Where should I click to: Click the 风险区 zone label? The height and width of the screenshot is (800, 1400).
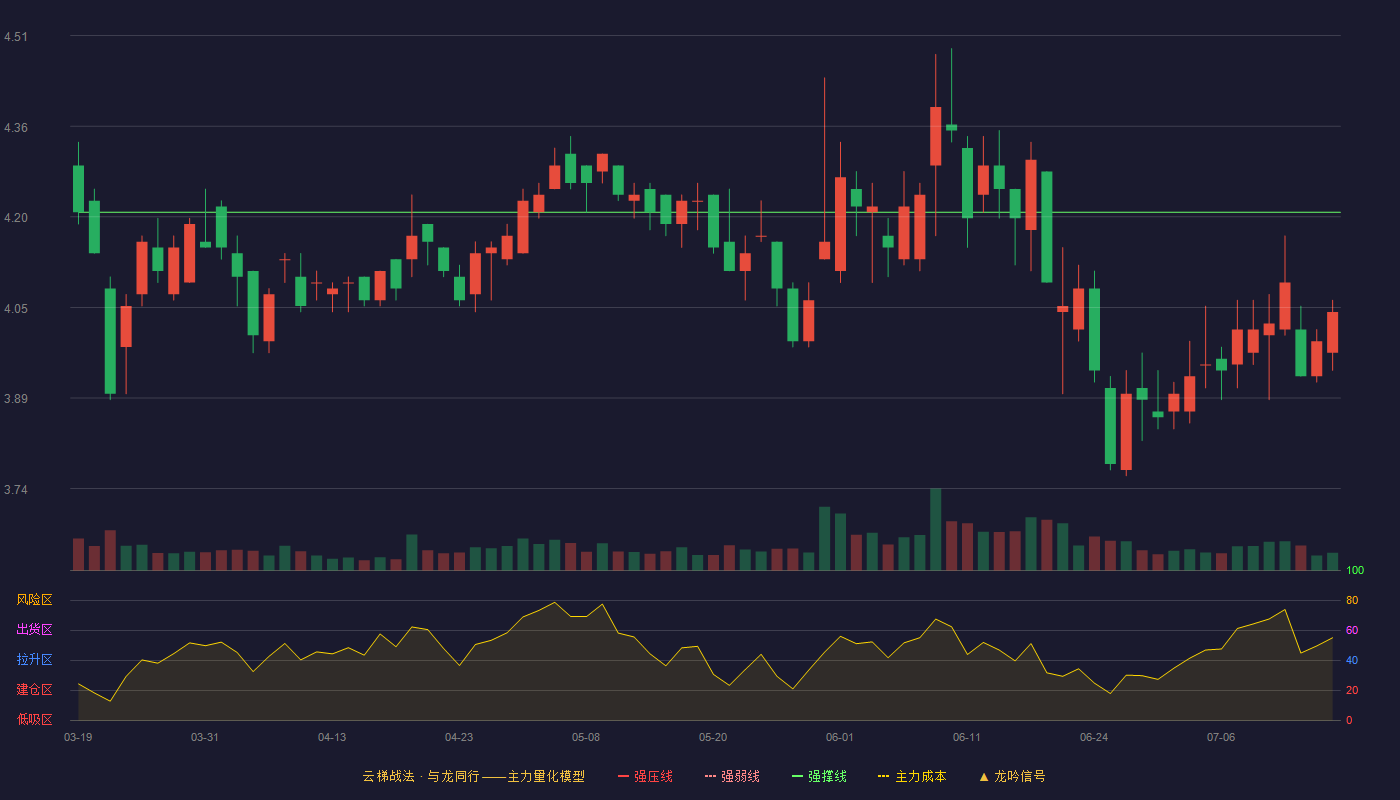click(34, 600)
